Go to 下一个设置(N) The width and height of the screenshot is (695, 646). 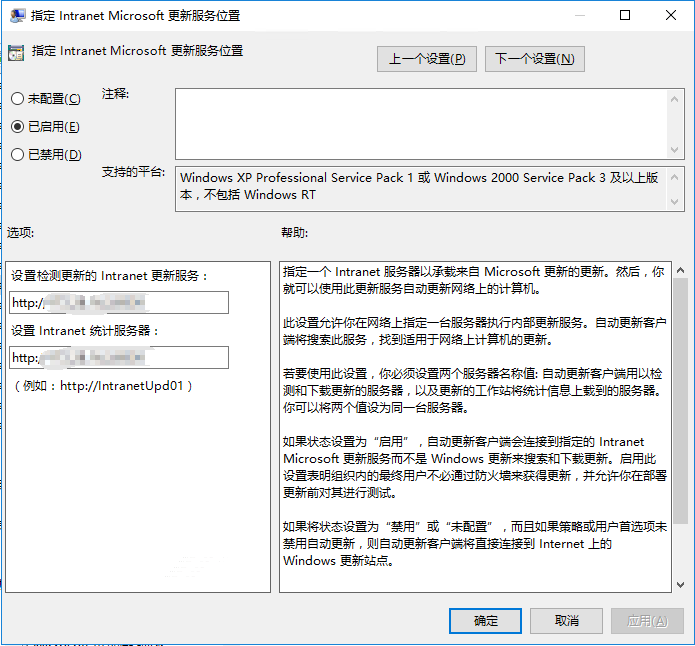[535, 59]
